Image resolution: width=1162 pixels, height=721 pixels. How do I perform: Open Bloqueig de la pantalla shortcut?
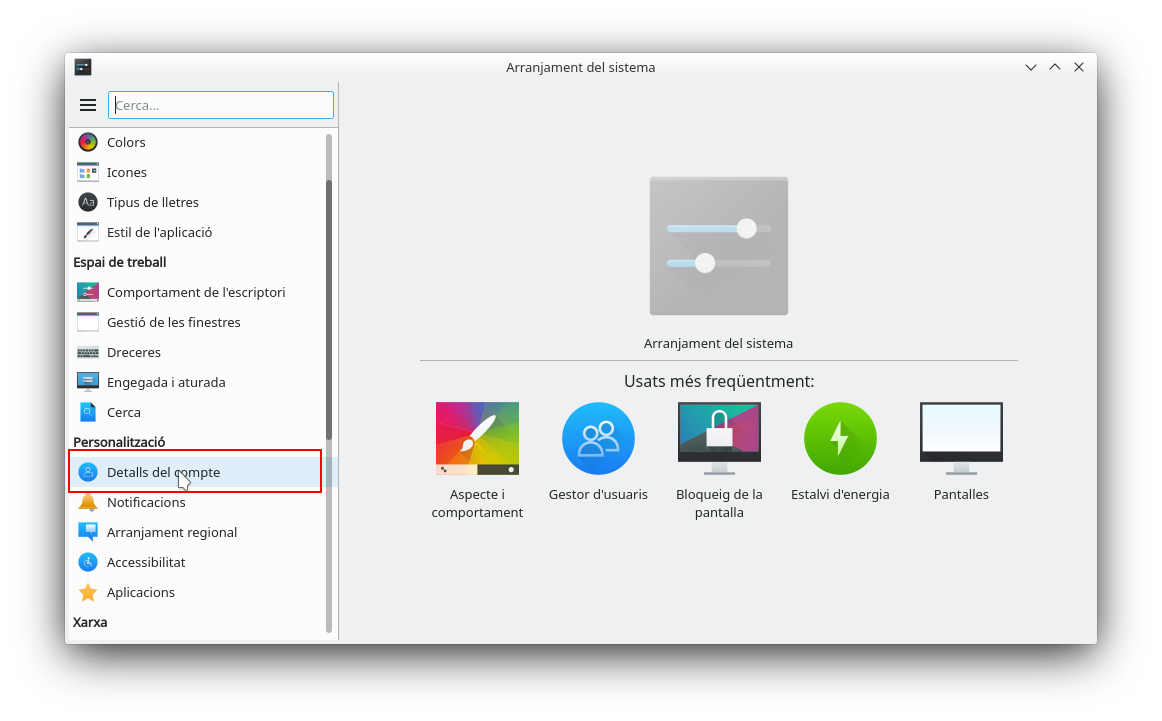tap(719, 440)
